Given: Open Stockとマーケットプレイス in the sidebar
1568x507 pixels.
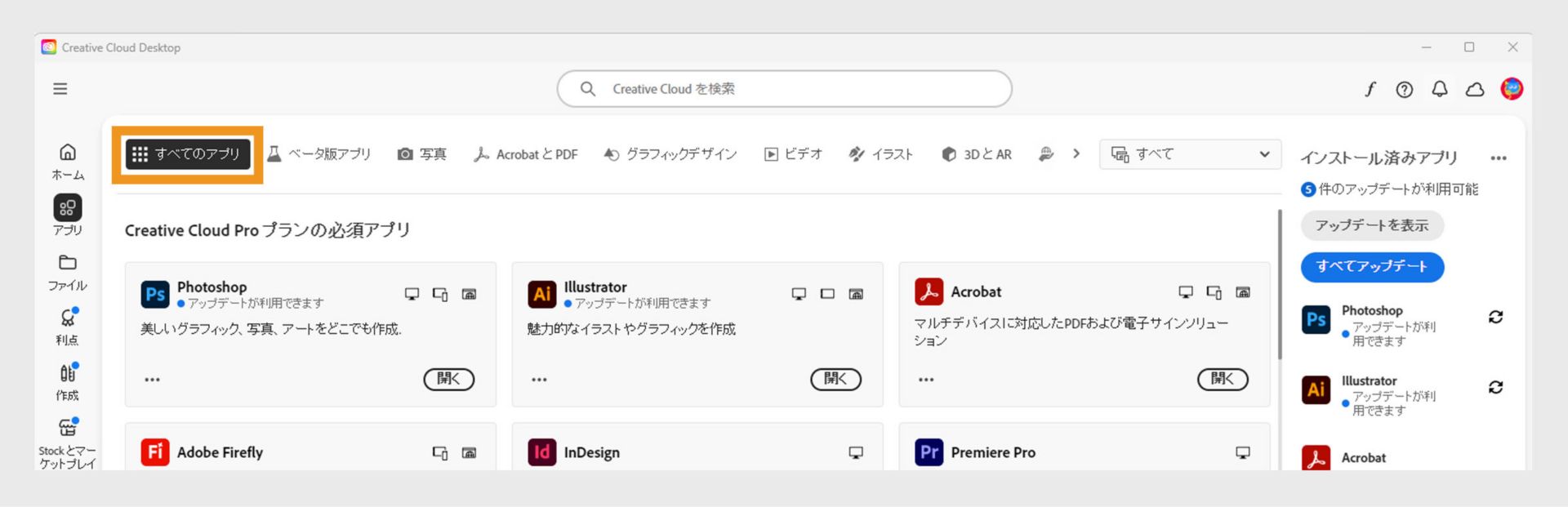Looking at the screenshot, I should 68,443.
